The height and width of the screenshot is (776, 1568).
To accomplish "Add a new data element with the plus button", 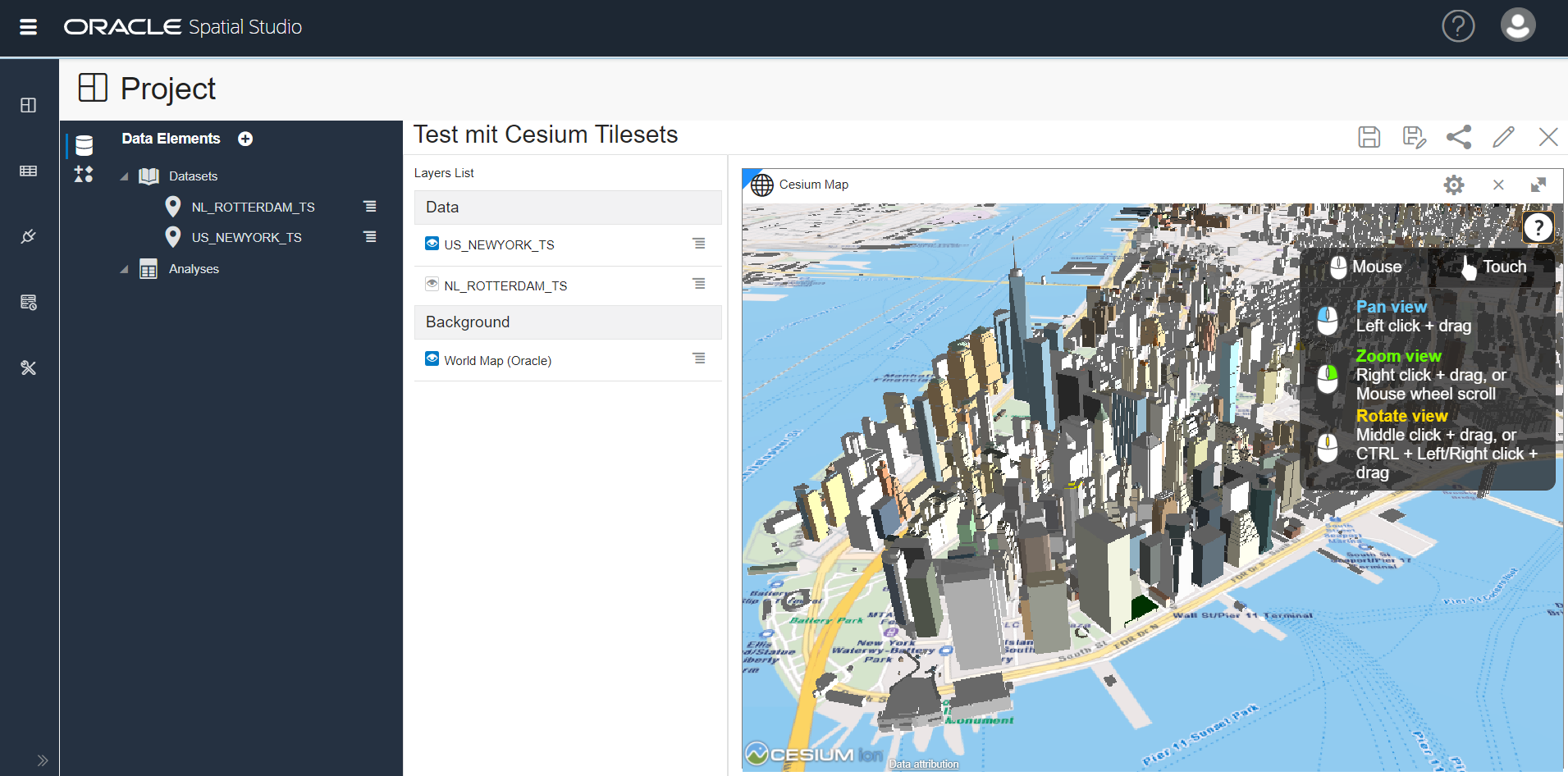I will click(x=245, y=138).
